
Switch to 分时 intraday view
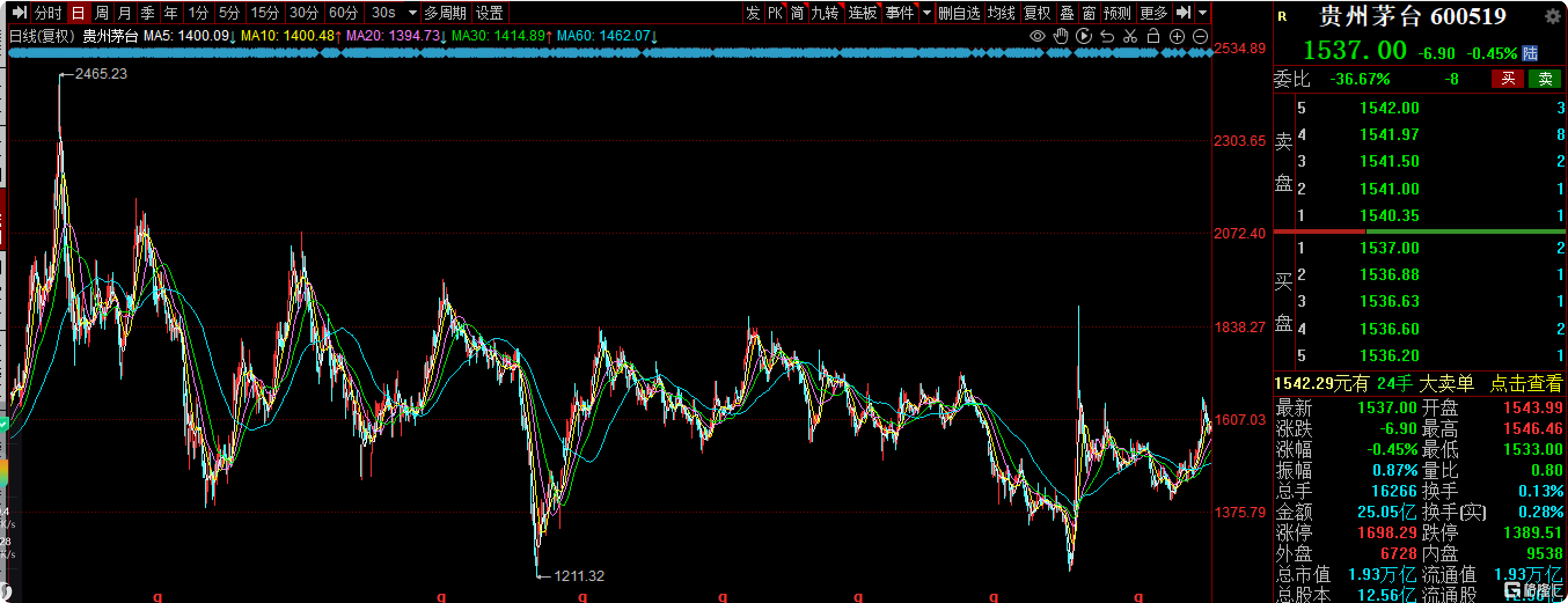(x=48, y=13)
